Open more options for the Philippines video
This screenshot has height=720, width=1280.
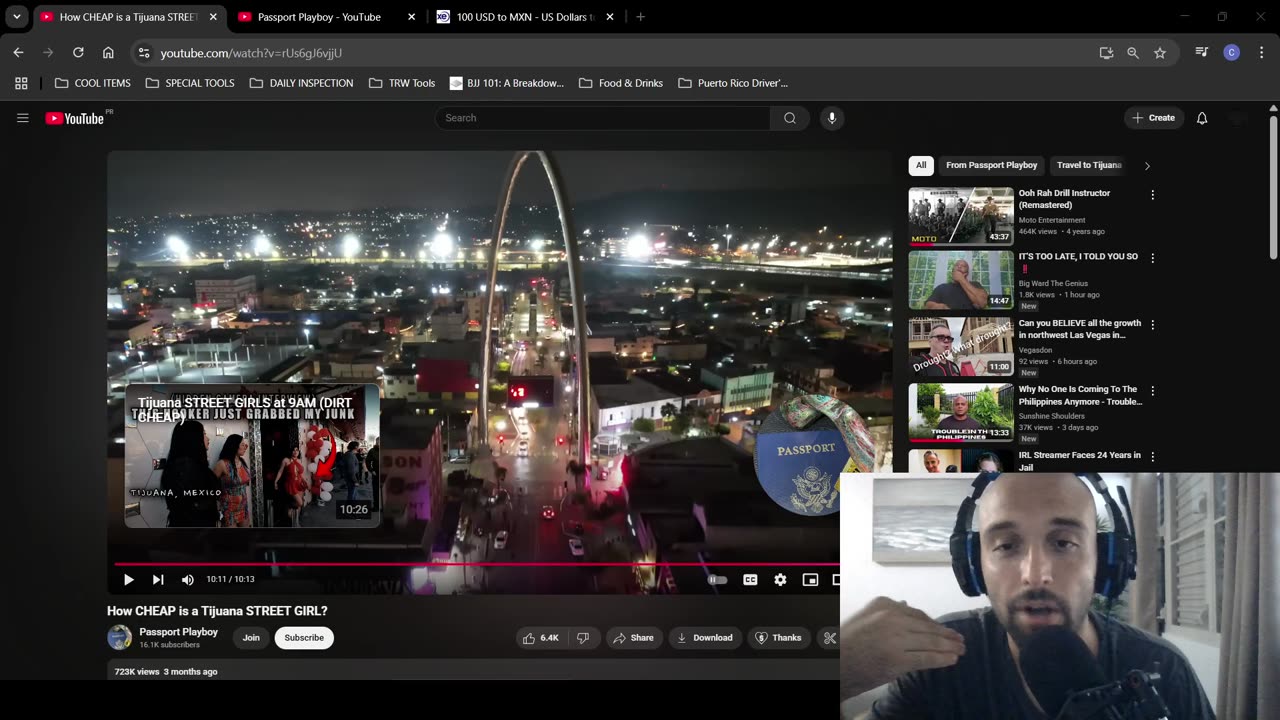pos(1152,391)
